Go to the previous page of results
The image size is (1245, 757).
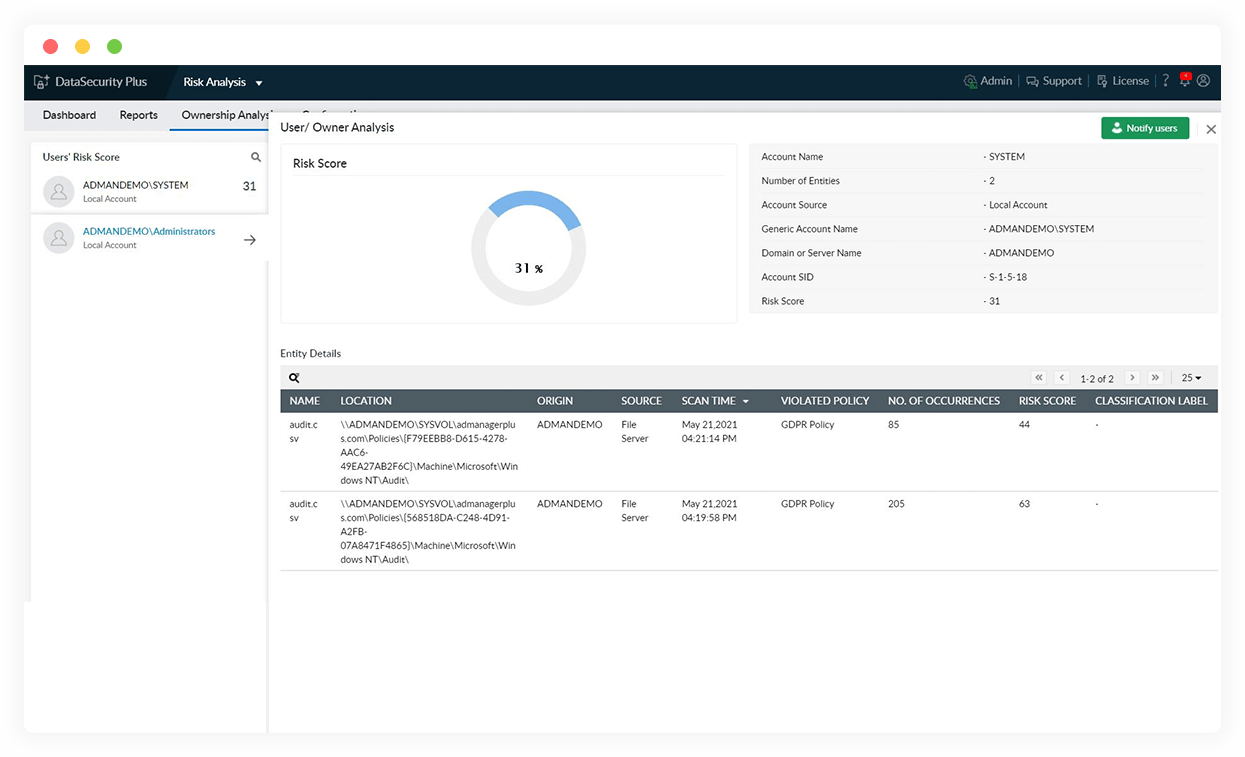(1062, 378)
